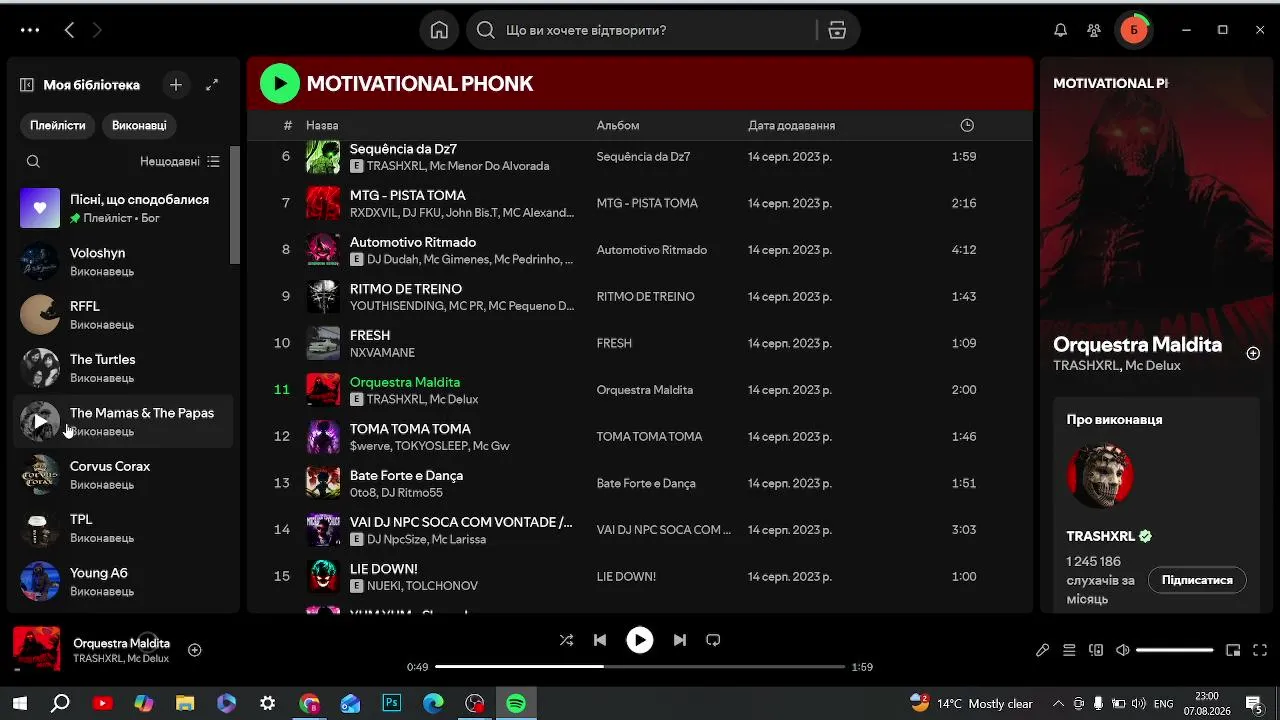Open the connect to a device icon

coord(1096,650)
